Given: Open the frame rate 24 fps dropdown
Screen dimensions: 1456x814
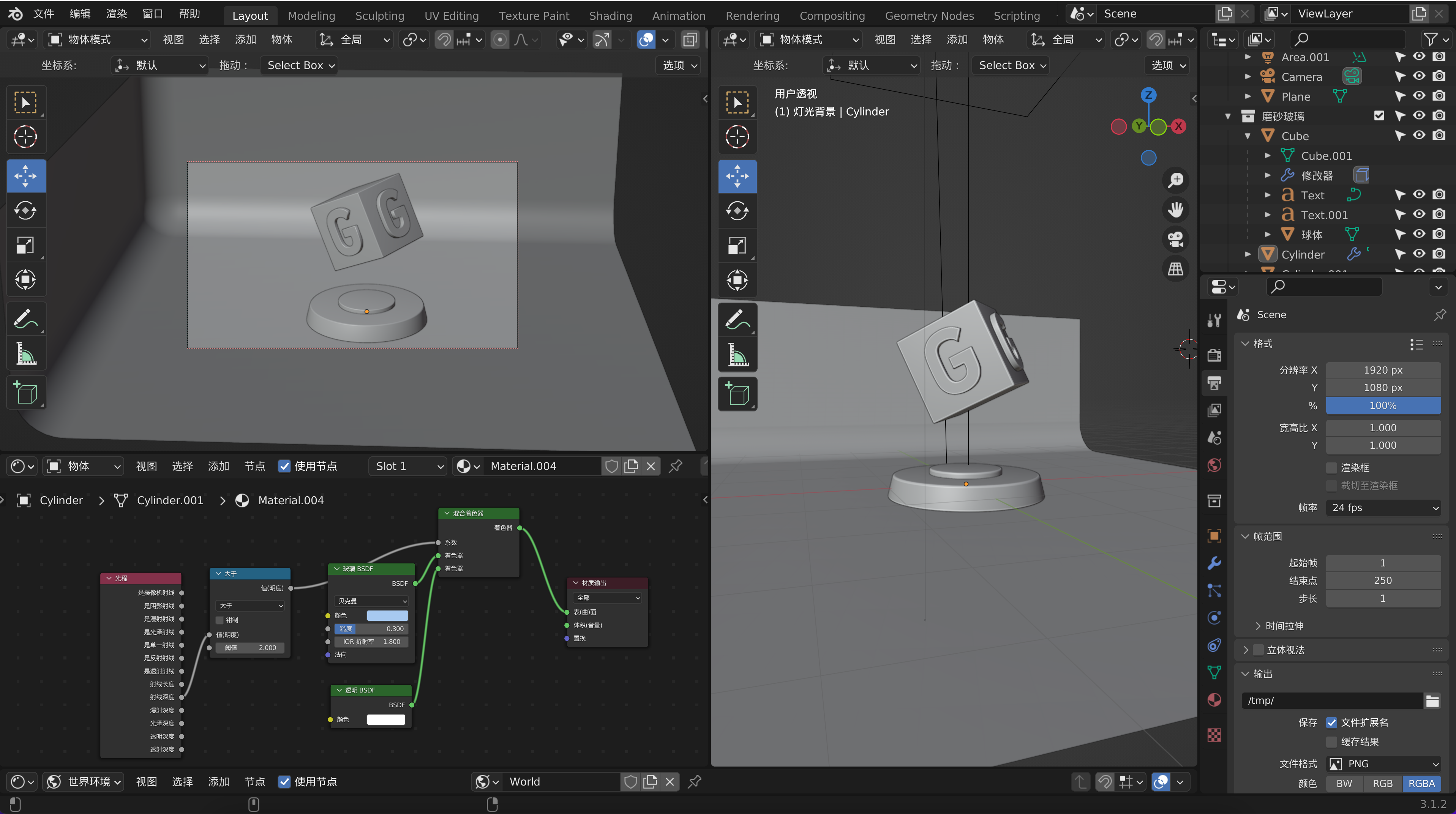Looking at the screenshot, I should [x=1383, y=508].
